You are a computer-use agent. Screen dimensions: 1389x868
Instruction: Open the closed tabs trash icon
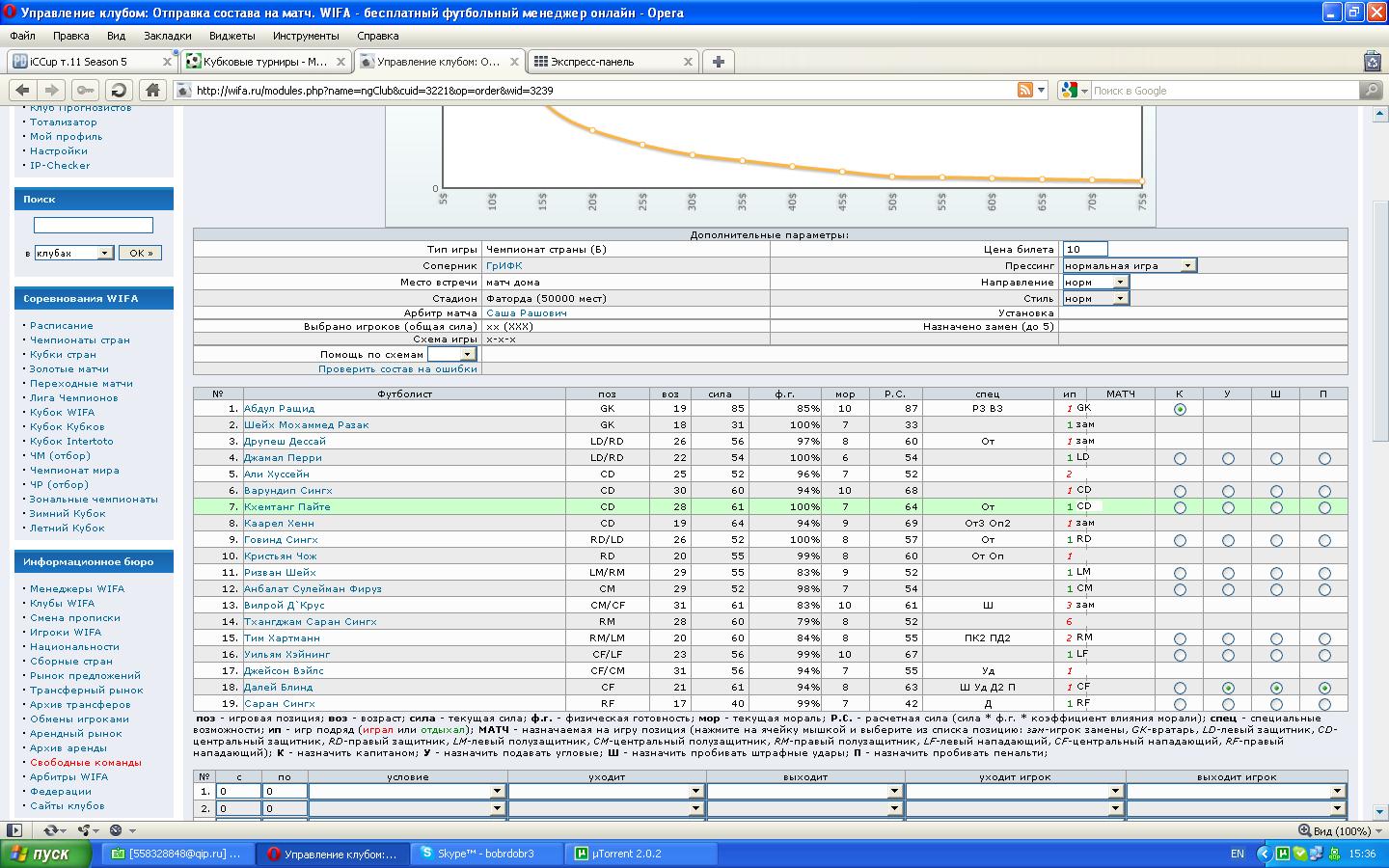pyautogui.click(x=1373, y=61)
